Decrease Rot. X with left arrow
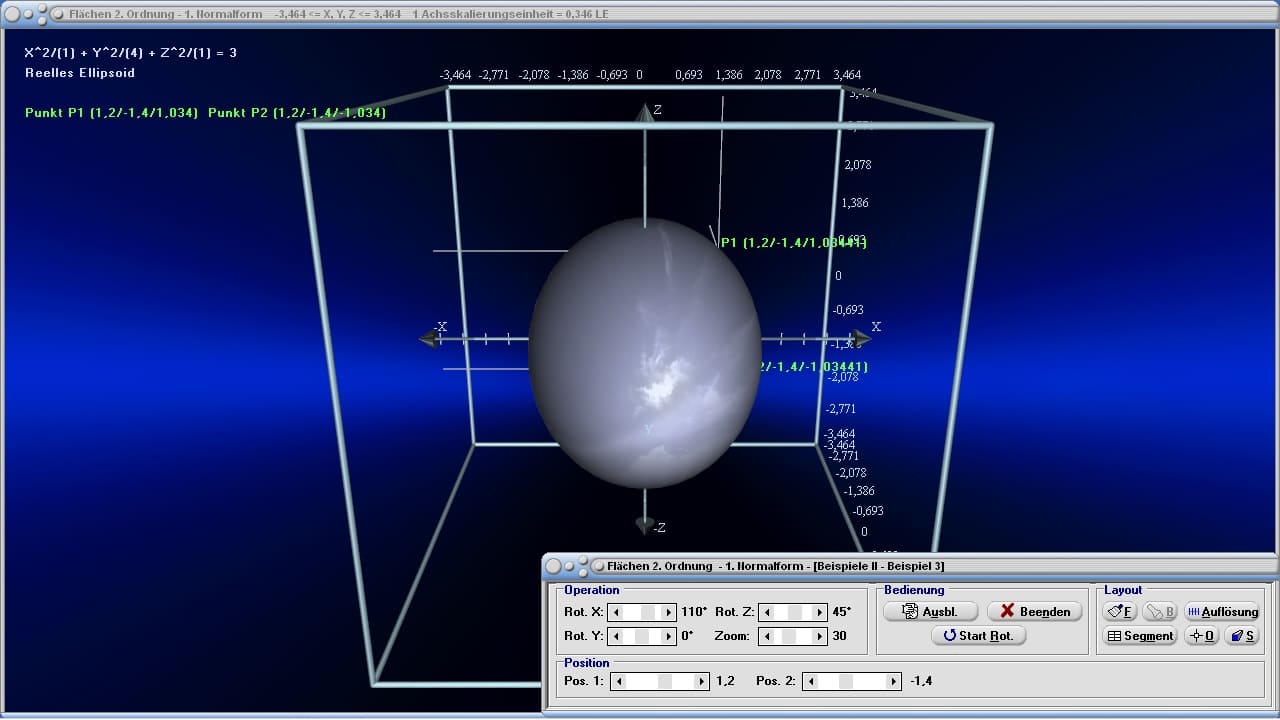The width and height of the screenshot is (1280, 720). [617, 612]
